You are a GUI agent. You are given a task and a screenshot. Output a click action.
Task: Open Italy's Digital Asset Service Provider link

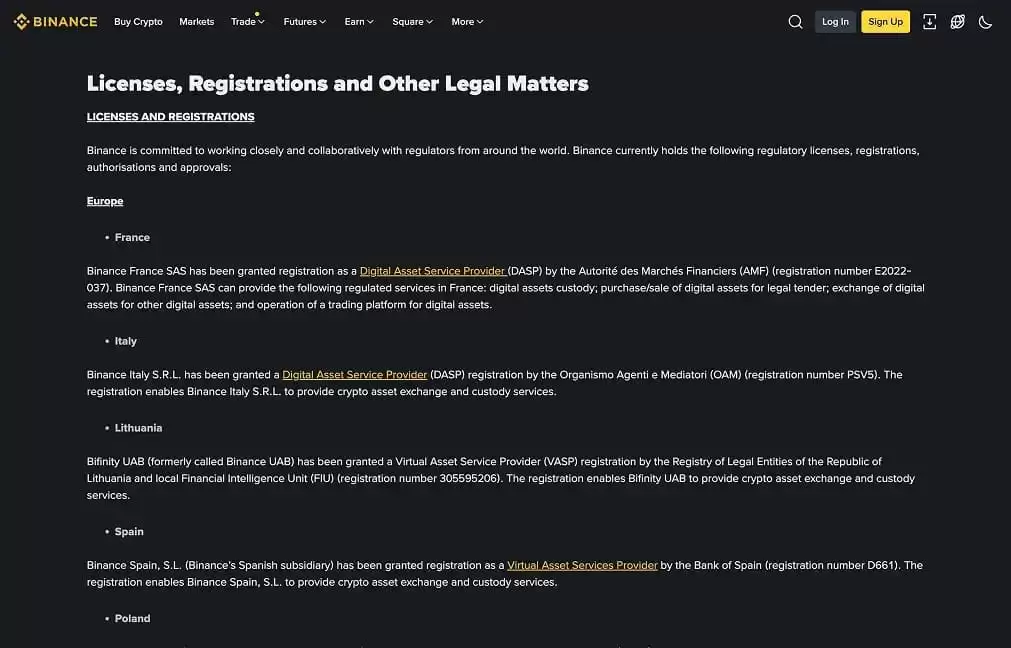[355, 375]
